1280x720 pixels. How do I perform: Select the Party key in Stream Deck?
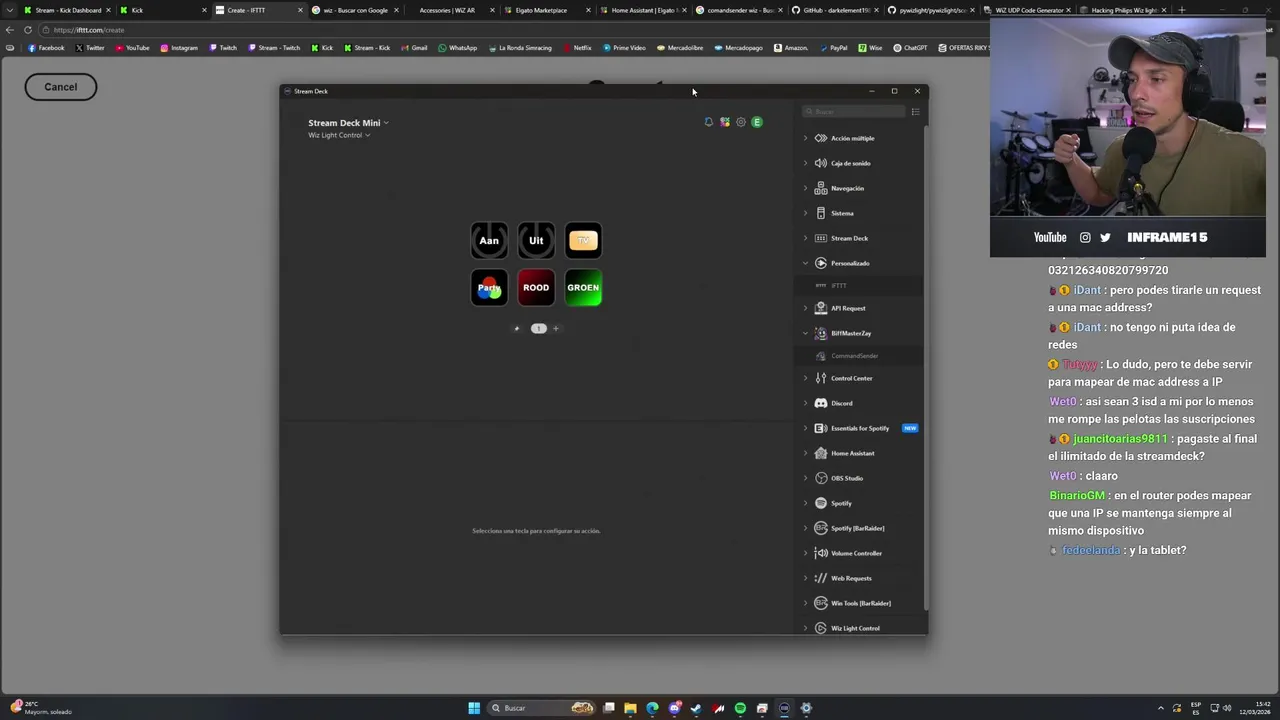[x=489, y=288]
